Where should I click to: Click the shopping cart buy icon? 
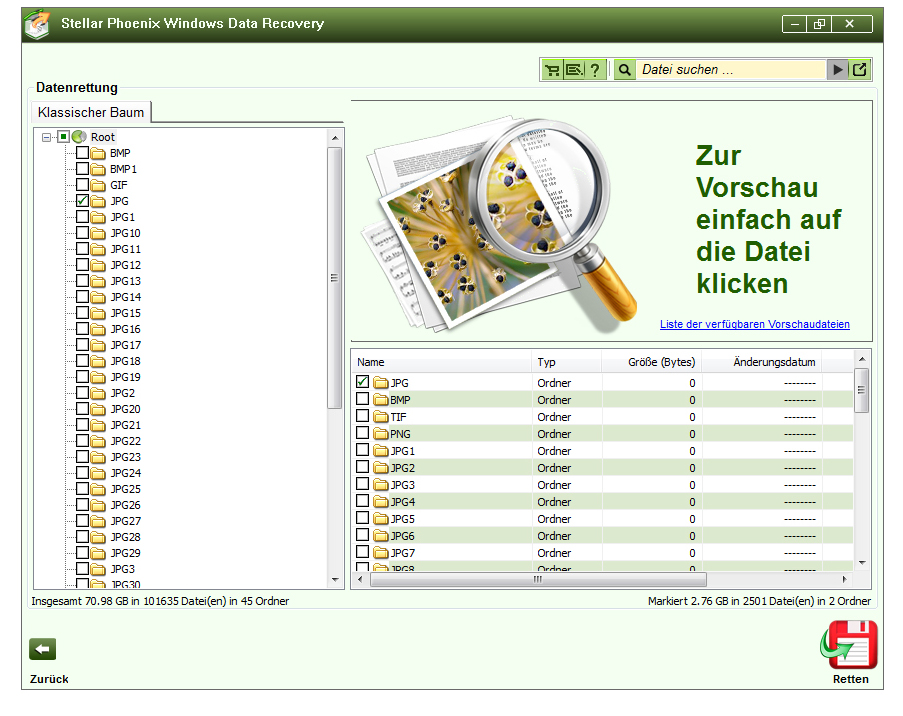[552, 70]
